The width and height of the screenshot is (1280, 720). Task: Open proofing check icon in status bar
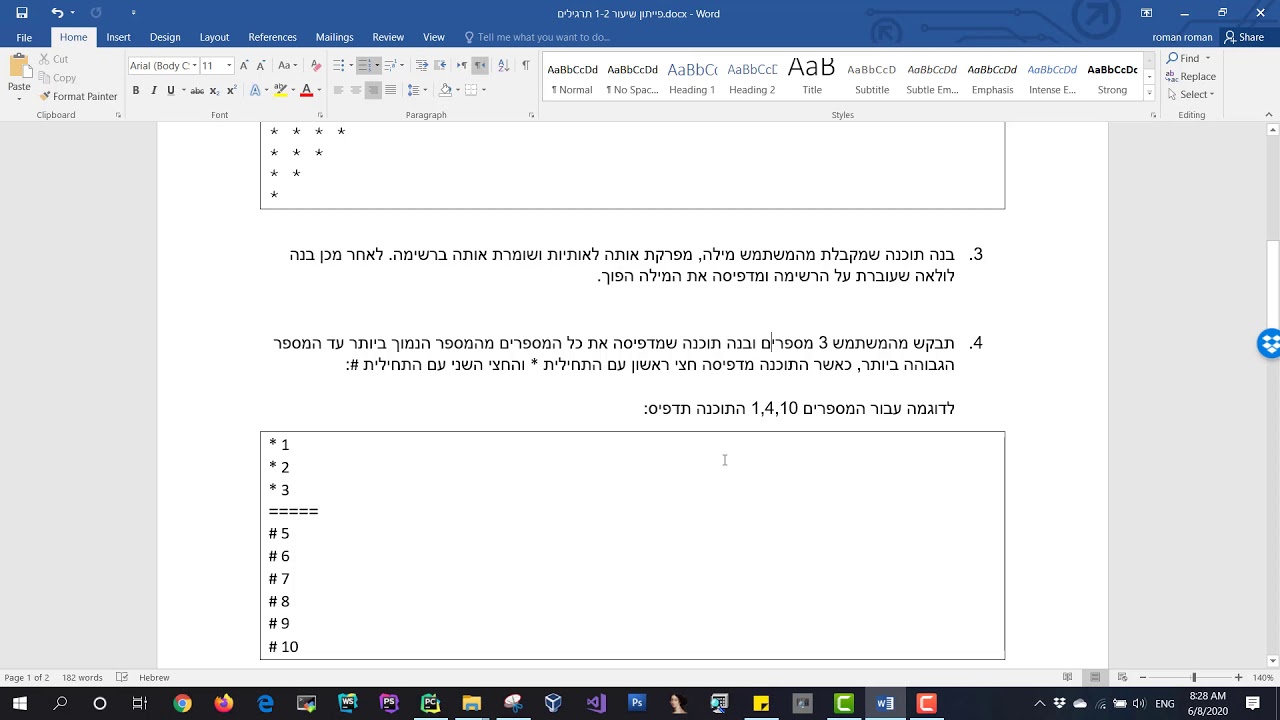121,678
